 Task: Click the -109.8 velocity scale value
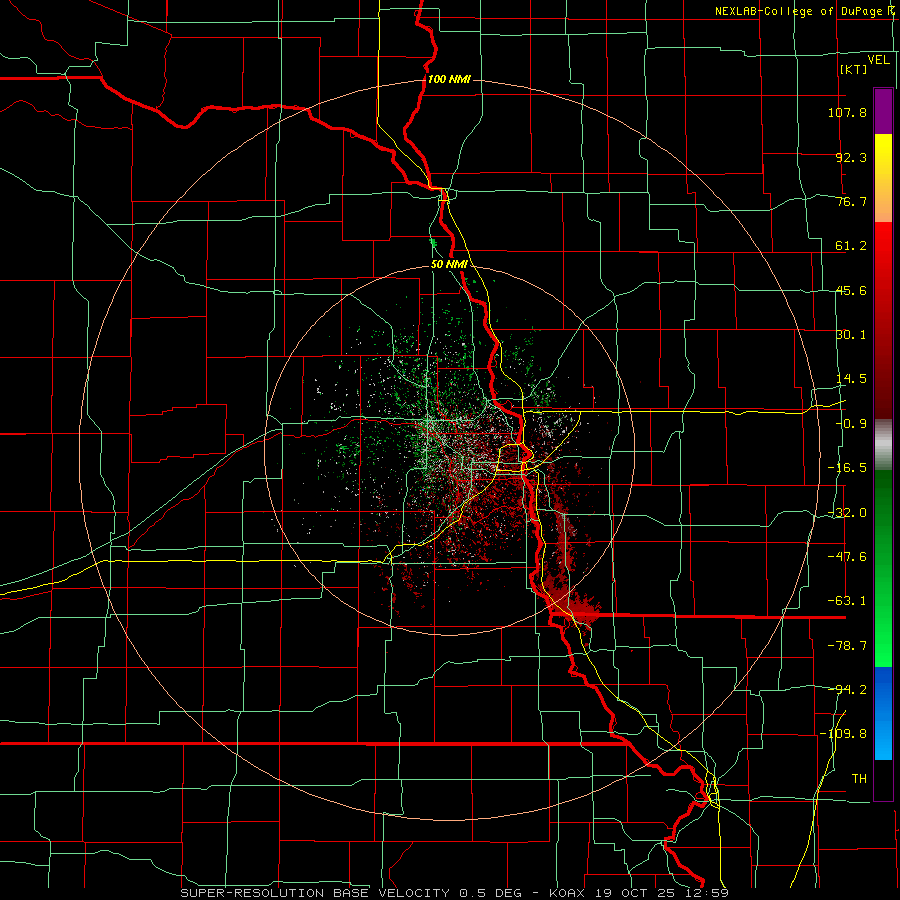tap(843, 734)
